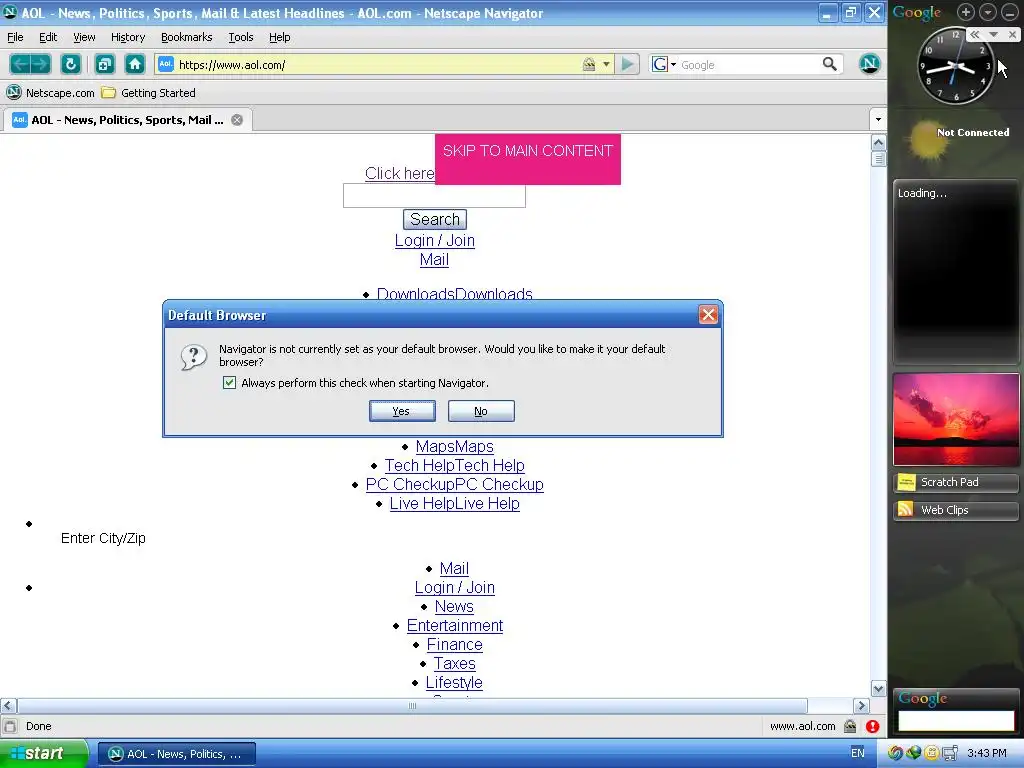Viewport: 1024px width, 768px height.
Task: Run search with the magnifier icon
Action: coord(829,64)
